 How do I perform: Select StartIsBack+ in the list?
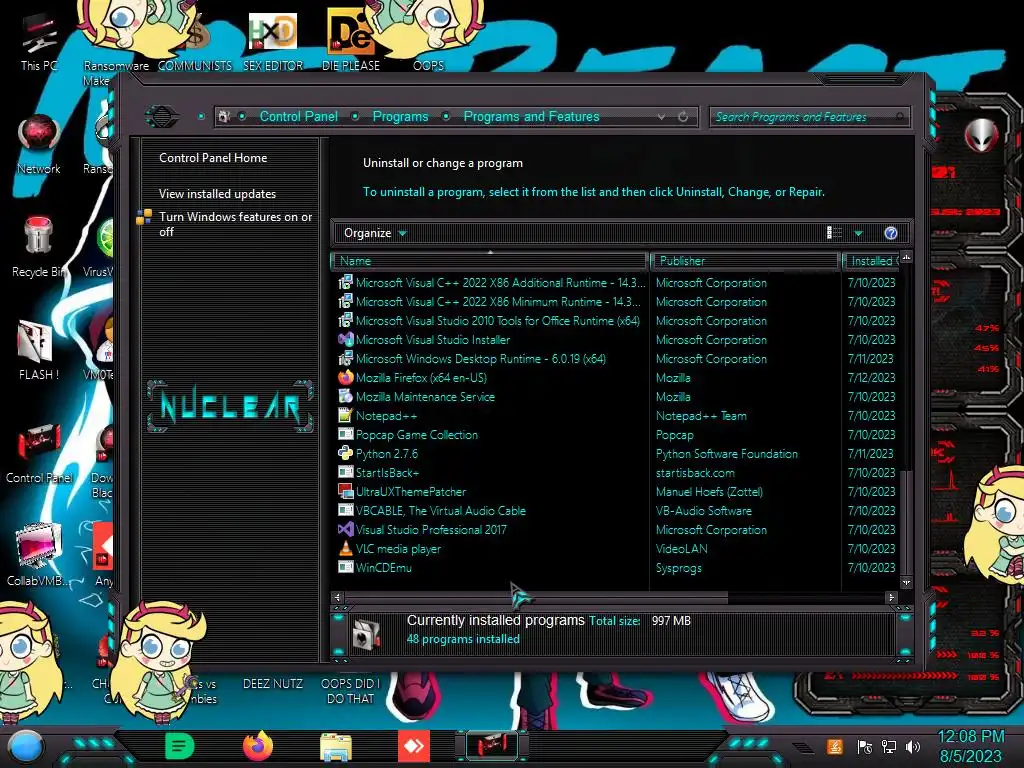pyautogui.click(x=387, y=473)
